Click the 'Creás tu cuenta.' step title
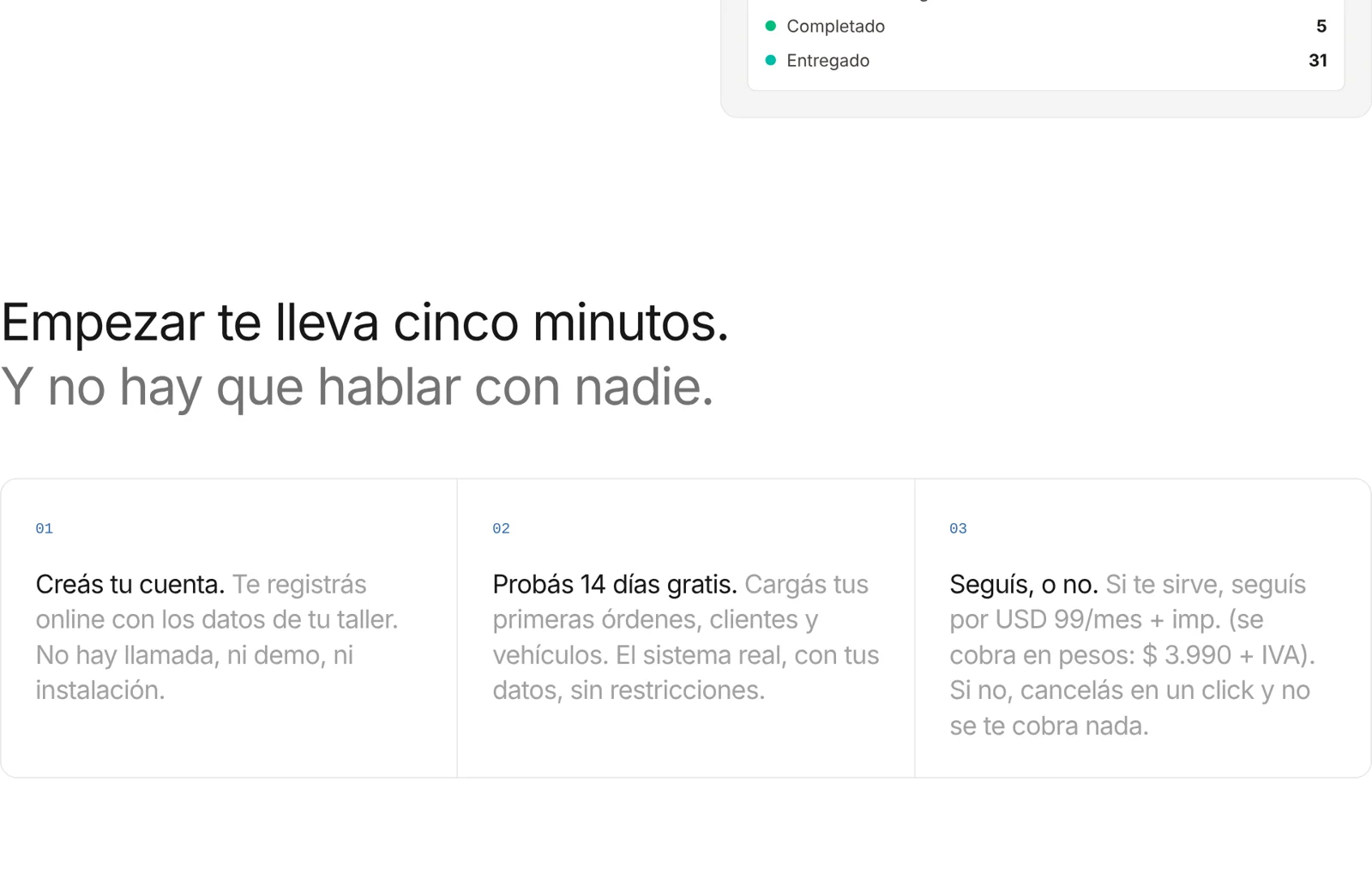Image resolution: width=1372 pixels, height=879 pixels. coord(129,584)
